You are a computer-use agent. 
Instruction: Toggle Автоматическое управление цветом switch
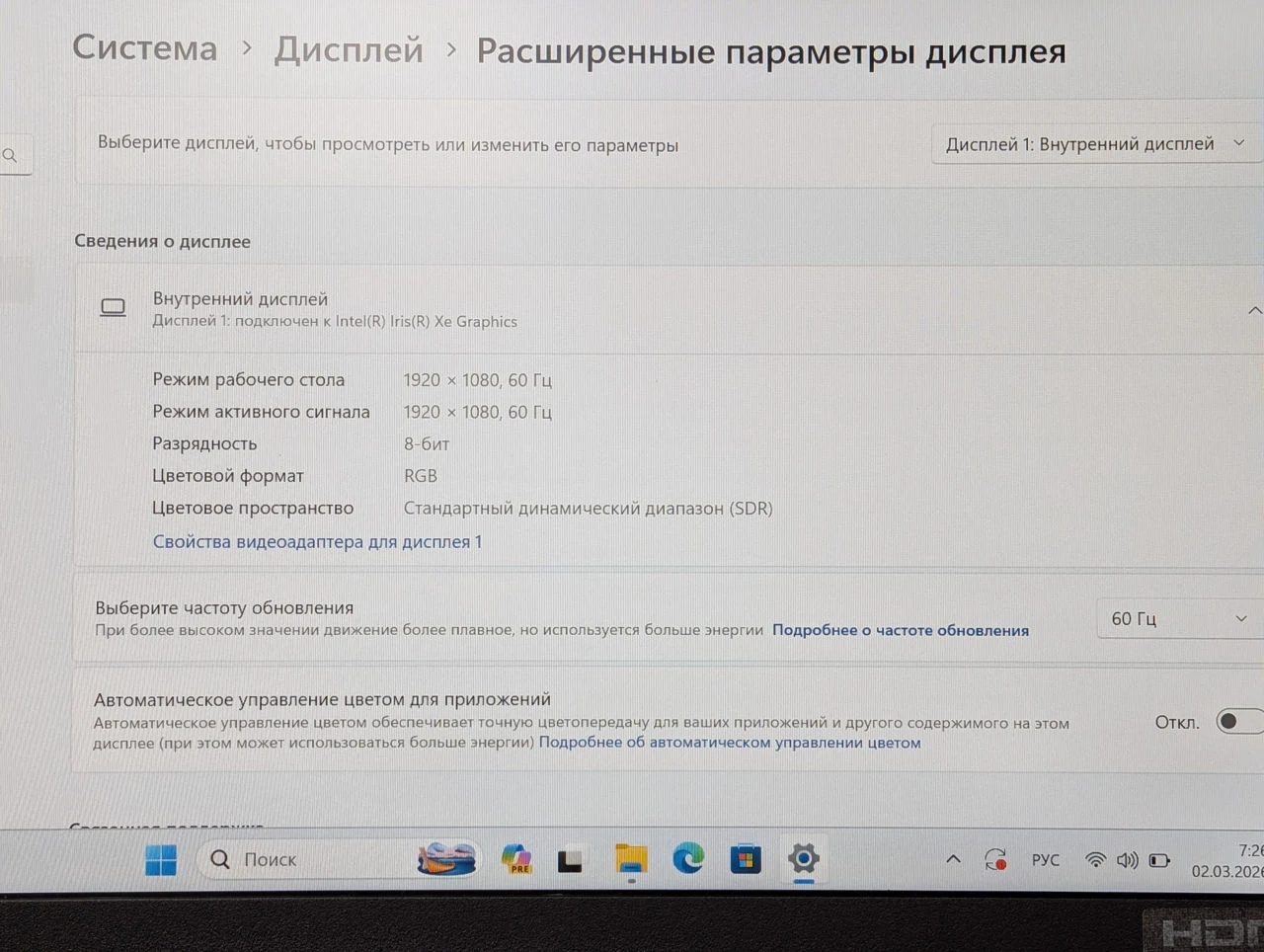pos(1240,721)
